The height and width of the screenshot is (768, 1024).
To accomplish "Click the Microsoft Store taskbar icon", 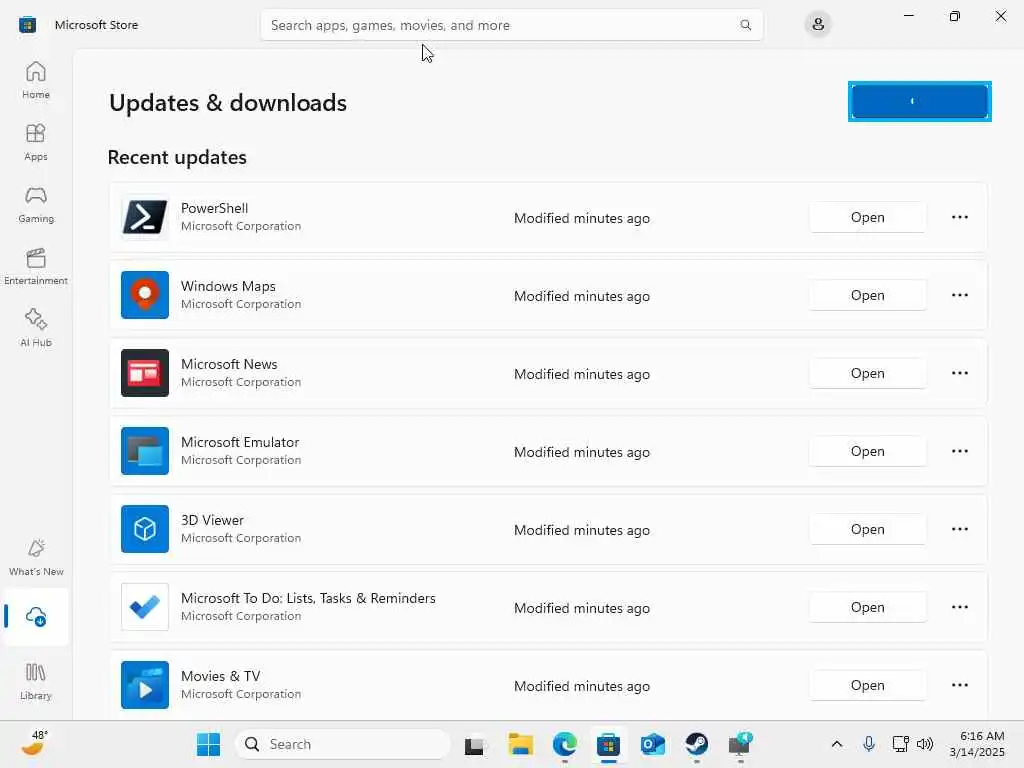I will [609, 744].
